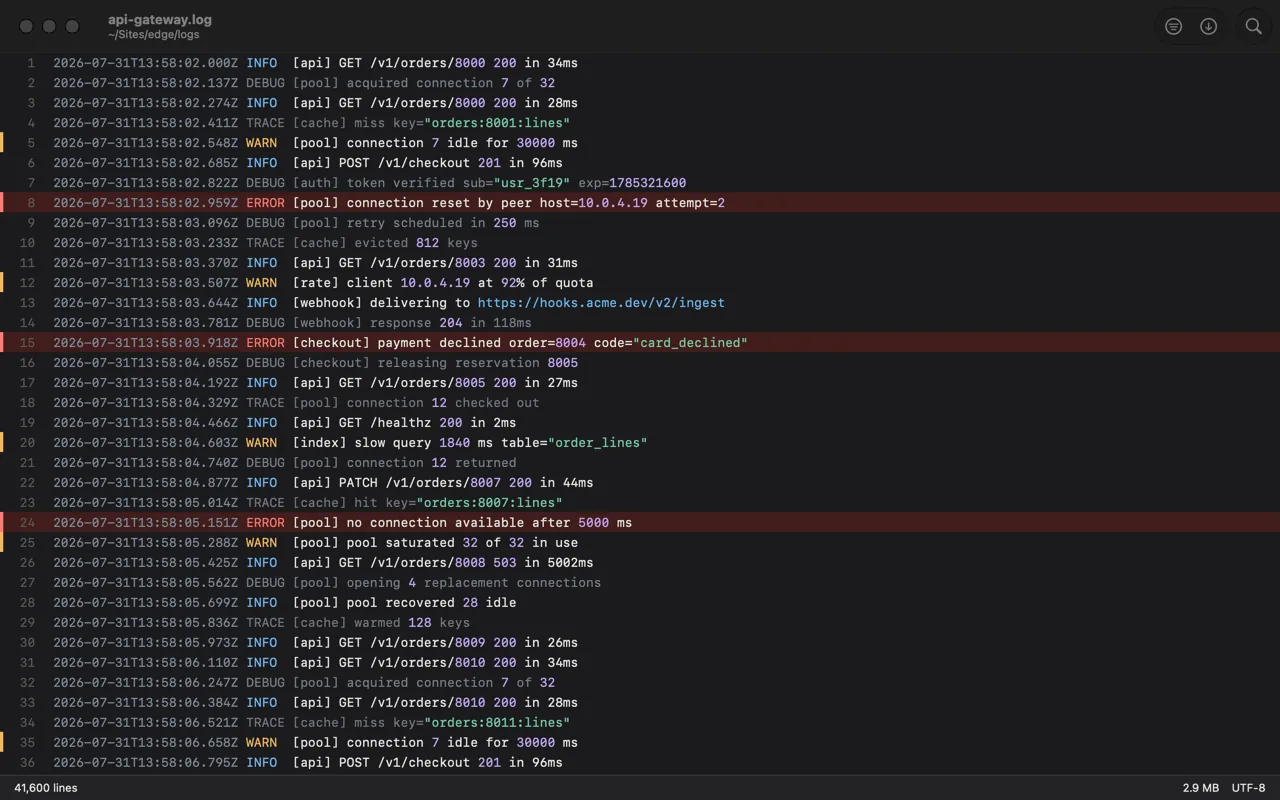This screenshot has height=800, width=1280.
Task: Select line 11 GET /v1/orders/8003 entry
Action: (x=640, y=263)
